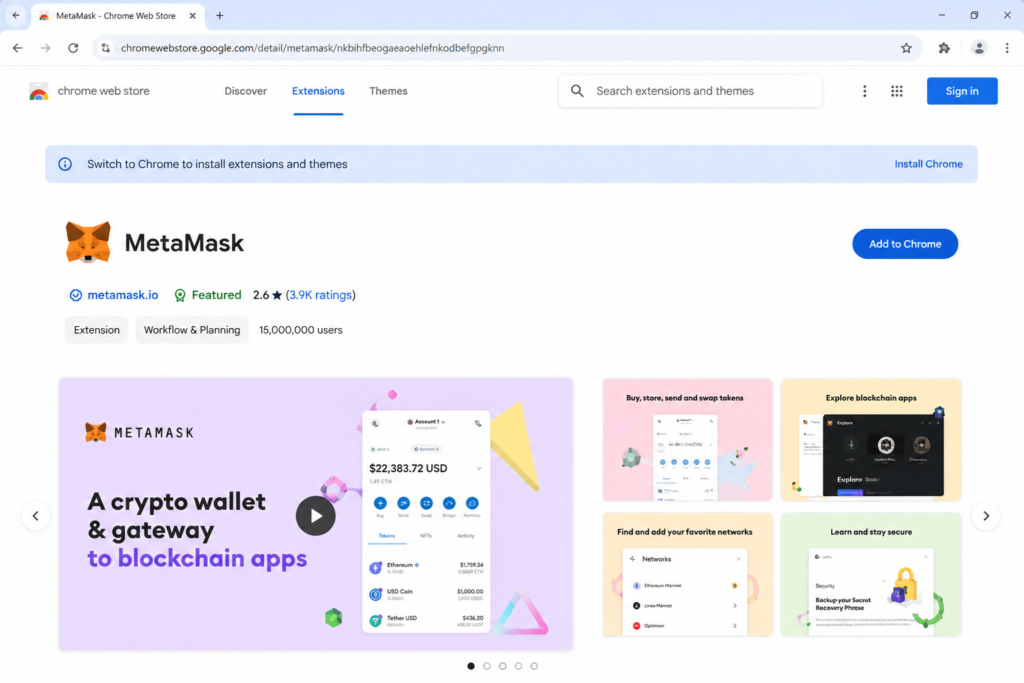Select the fourth carousel dot
The height and width of the screenshot is (683, 1024).
pyautogui.click(x=518, y=666)
